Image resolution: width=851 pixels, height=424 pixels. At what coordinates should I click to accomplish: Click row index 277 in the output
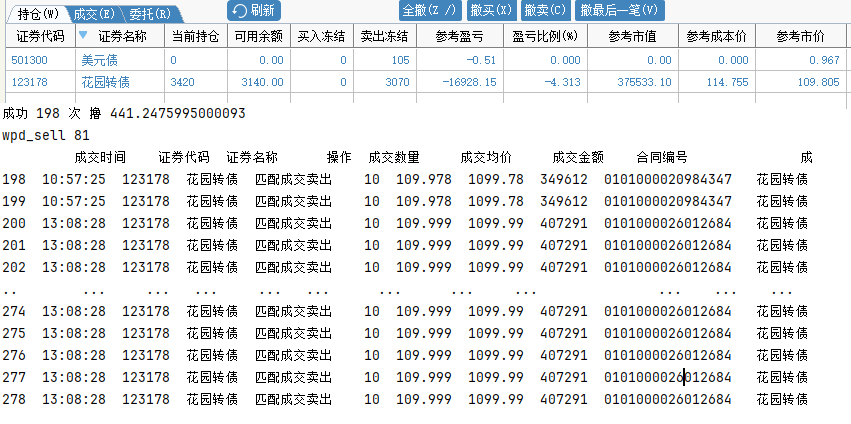pos(12,377)
